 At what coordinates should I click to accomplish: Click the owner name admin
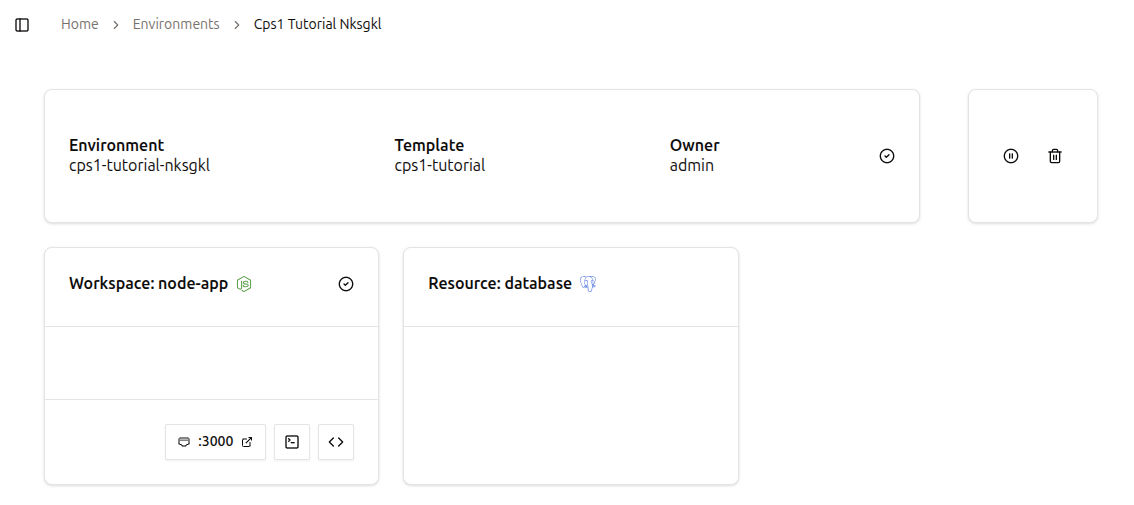(692, 166)
